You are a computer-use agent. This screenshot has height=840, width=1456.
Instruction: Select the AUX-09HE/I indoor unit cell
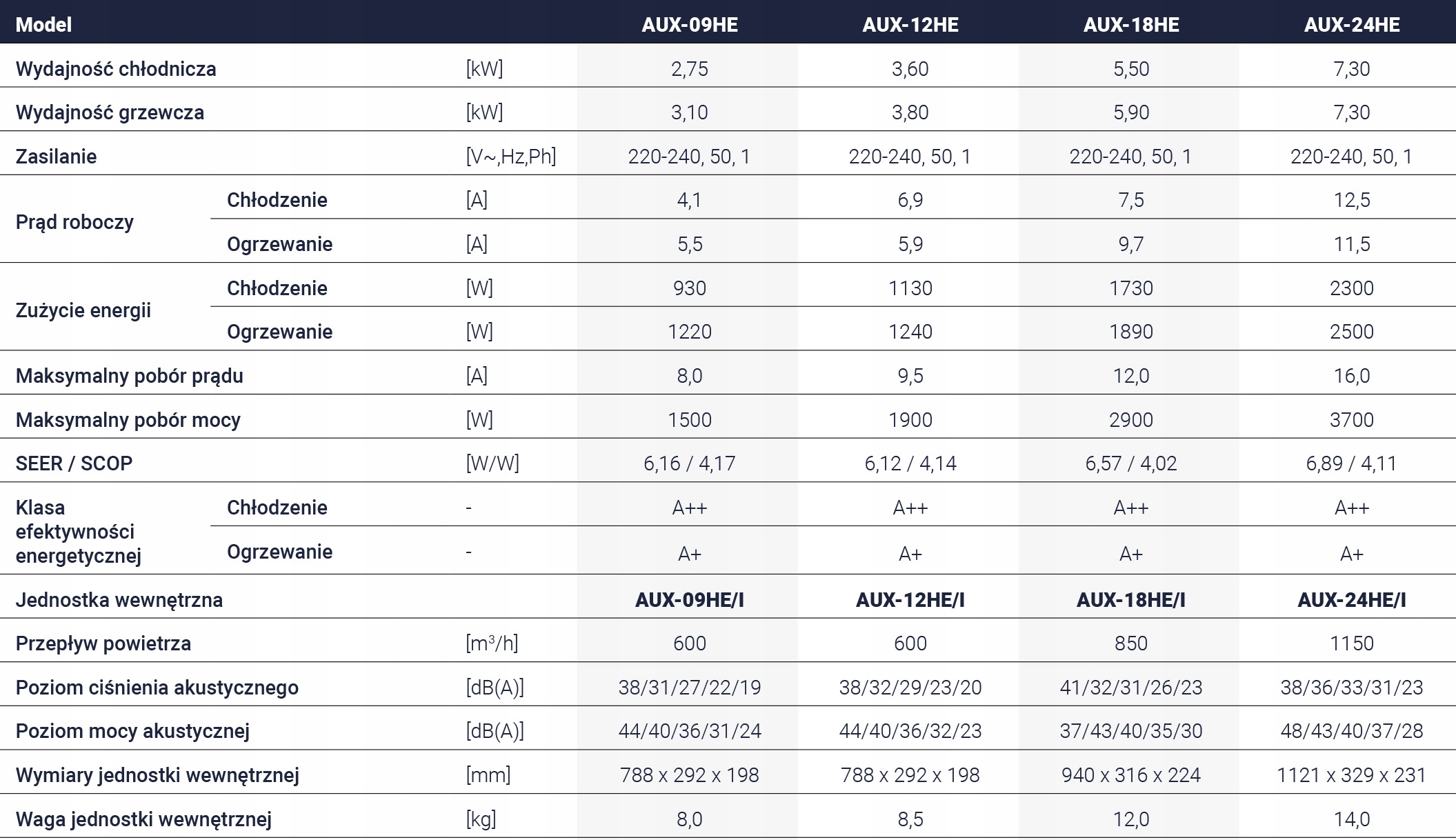coord(690,600)
